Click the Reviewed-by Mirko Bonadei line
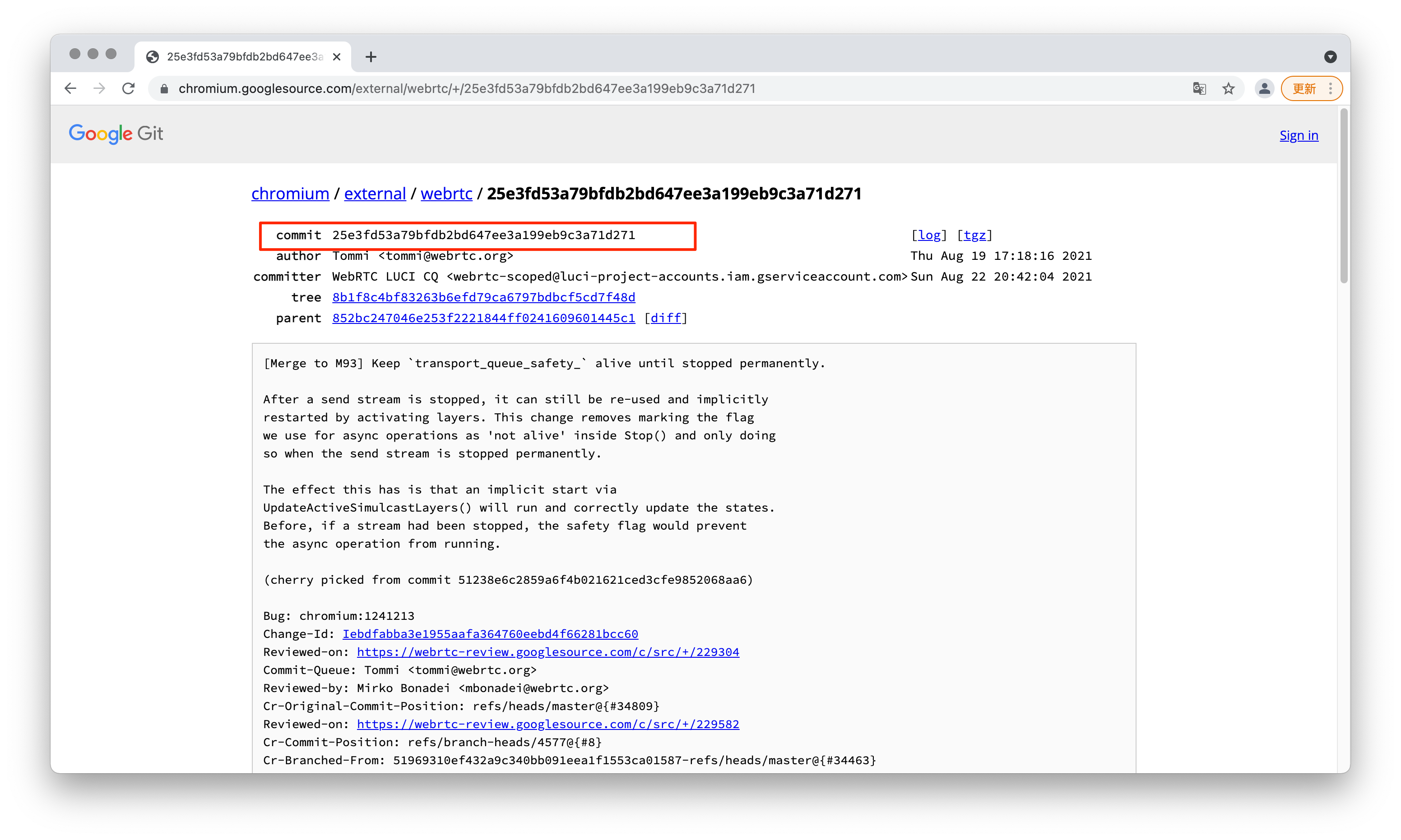Image resolution: width=1401 pixels, height=840 pixels. 436,688
